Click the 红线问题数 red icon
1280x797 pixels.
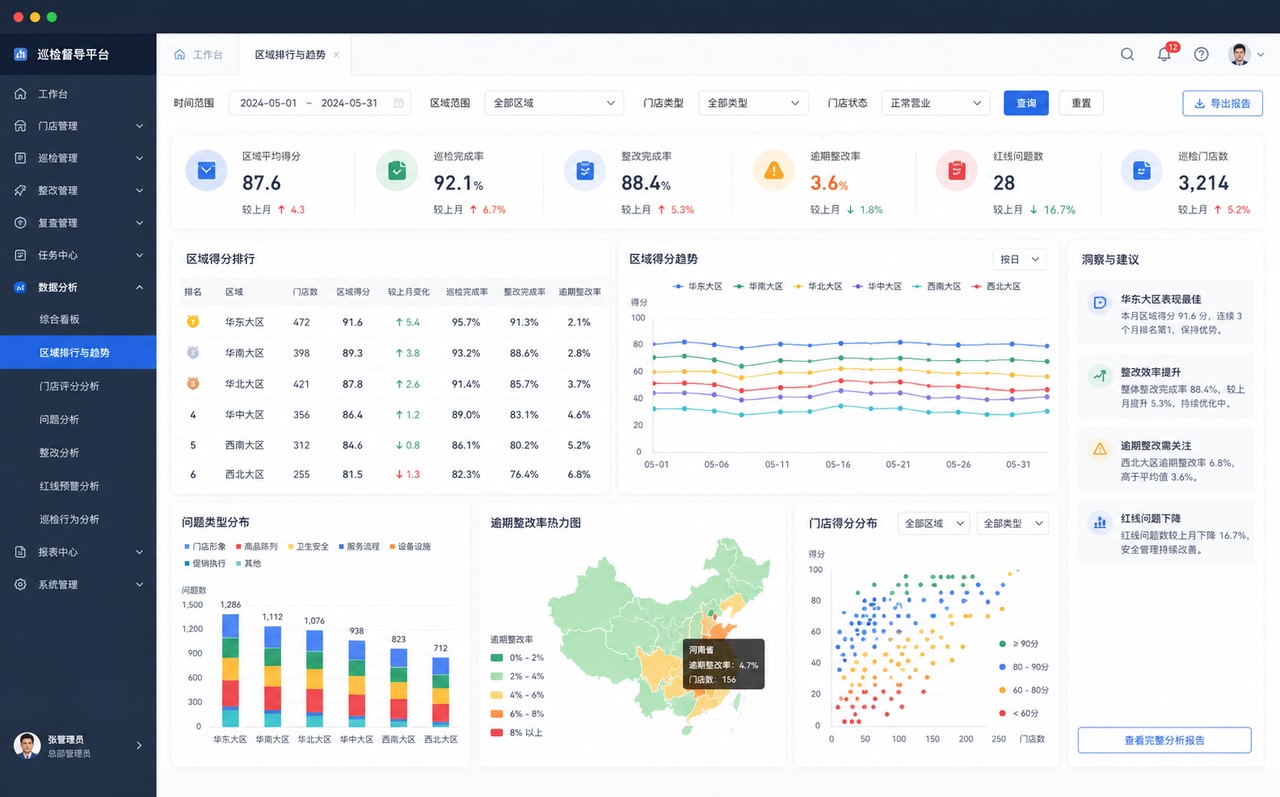coord(957,171)
